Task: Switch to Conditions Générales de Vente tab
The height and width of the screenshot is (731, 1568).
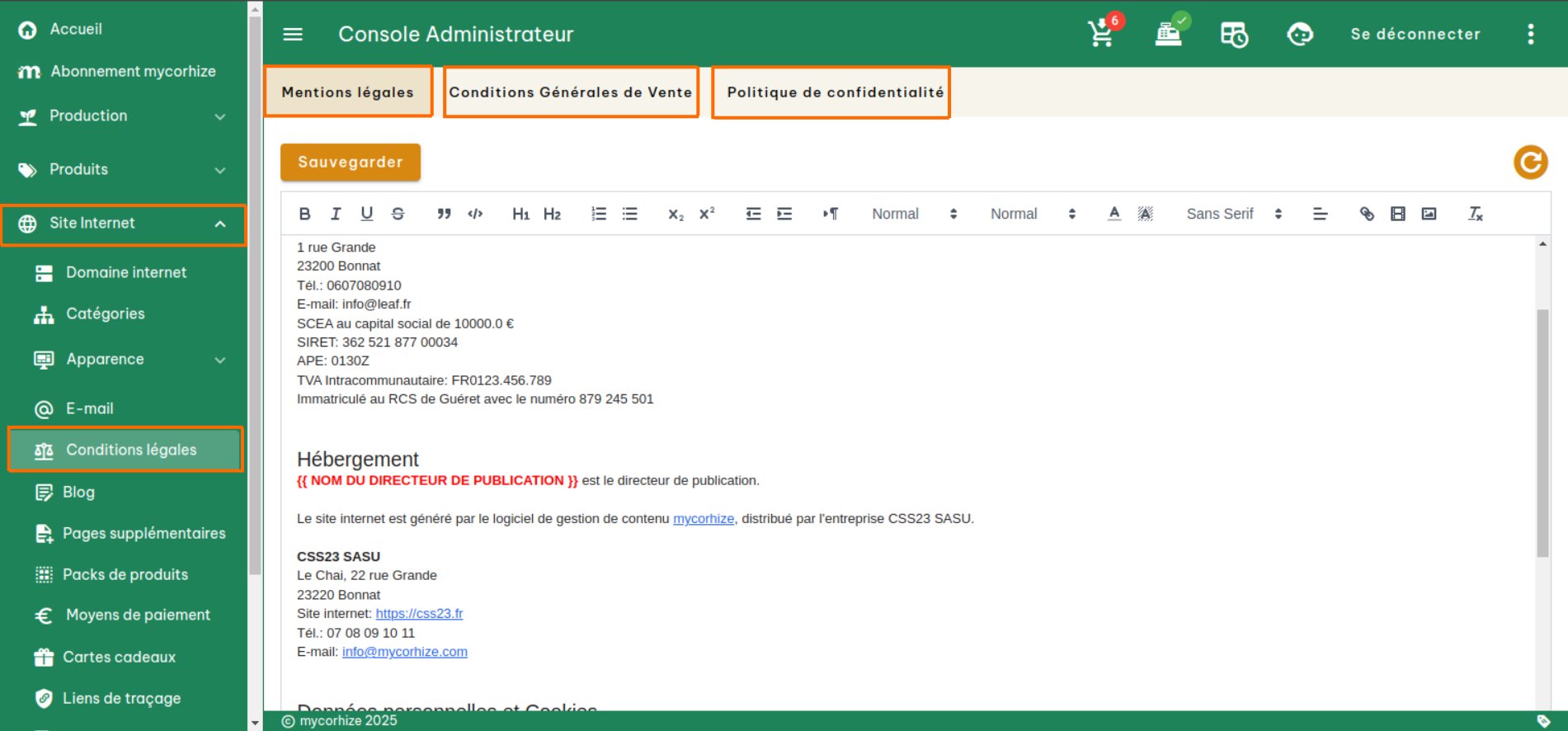Action: coord(571,92)
